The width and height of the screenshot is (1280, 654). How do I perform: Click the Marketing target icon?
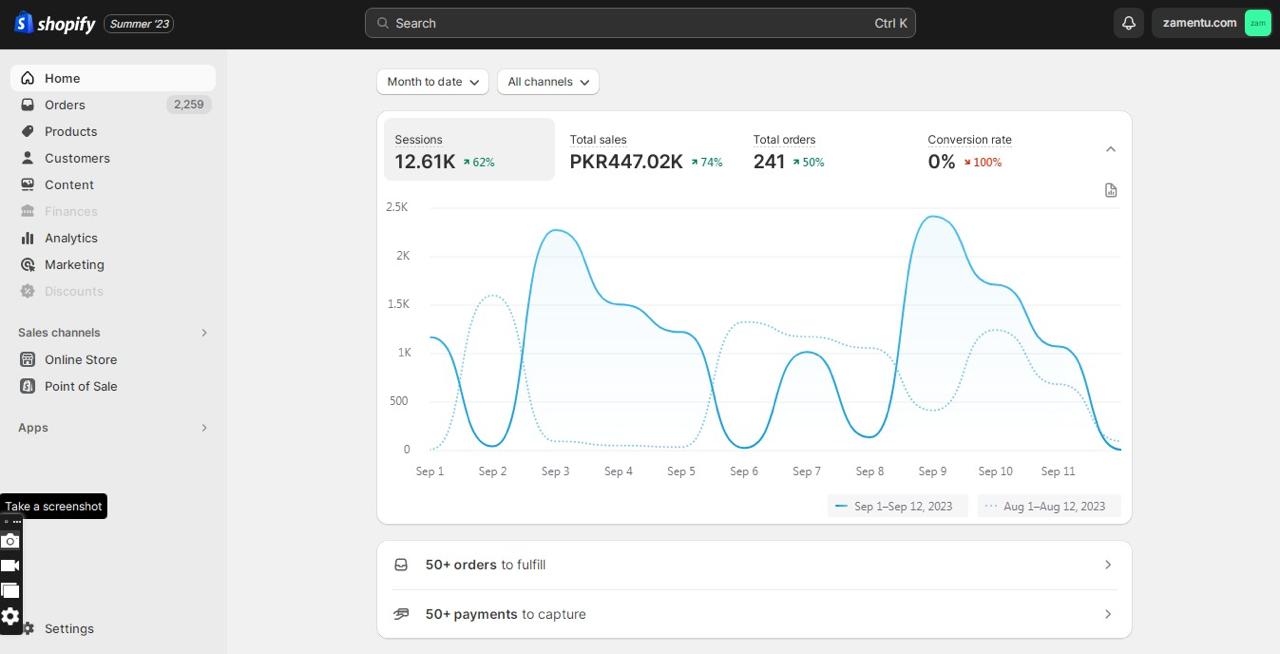click(x=28, y=265)
